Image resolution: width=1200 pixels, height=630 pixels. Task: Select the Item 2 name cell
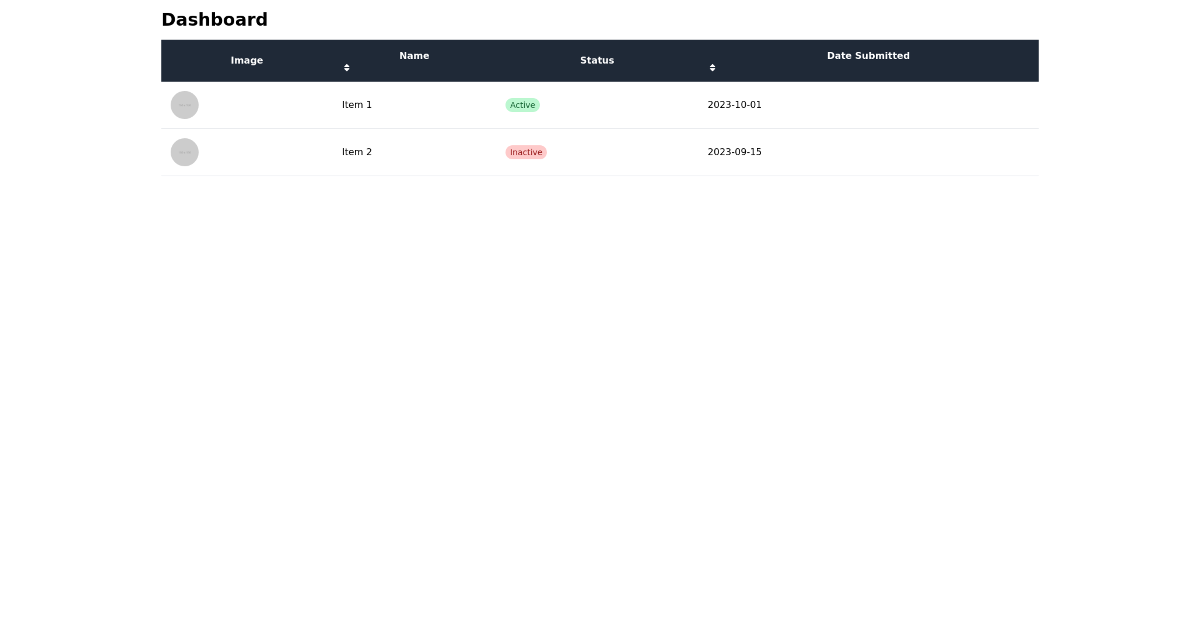[x=357, y=152]
